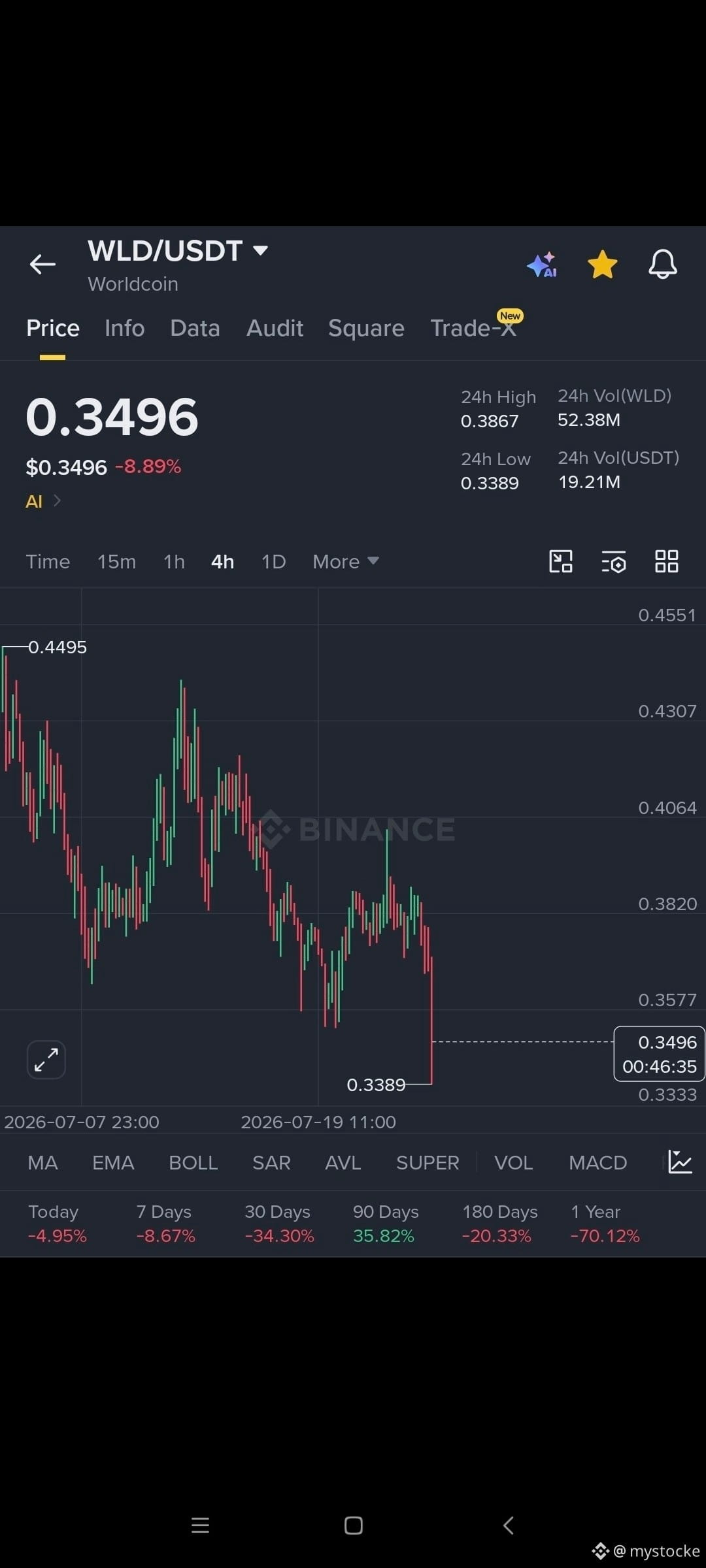706x1568 pixels.
Task: Open the indicator settings chart icon
Action: (680, 1162)
